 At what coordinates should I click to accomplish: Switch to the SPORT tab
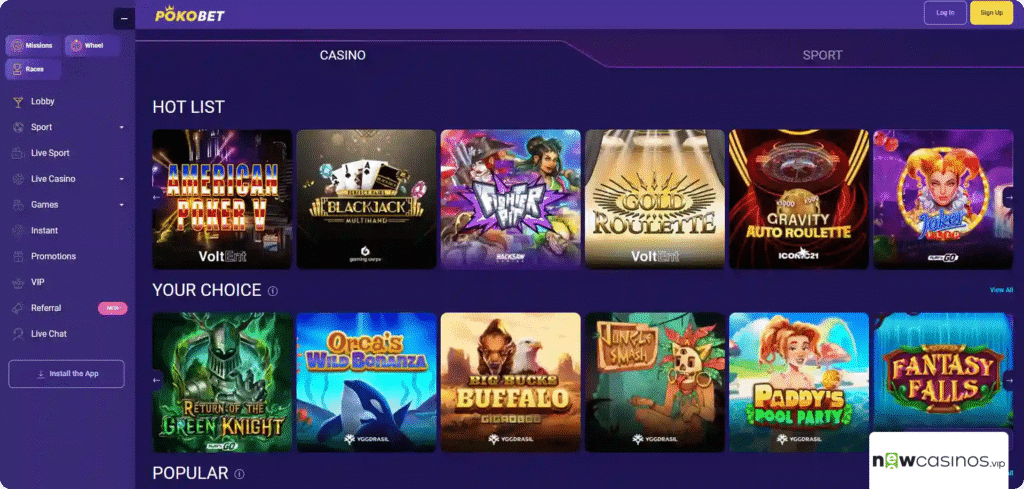pyautogui.click(x=822, y=55)
